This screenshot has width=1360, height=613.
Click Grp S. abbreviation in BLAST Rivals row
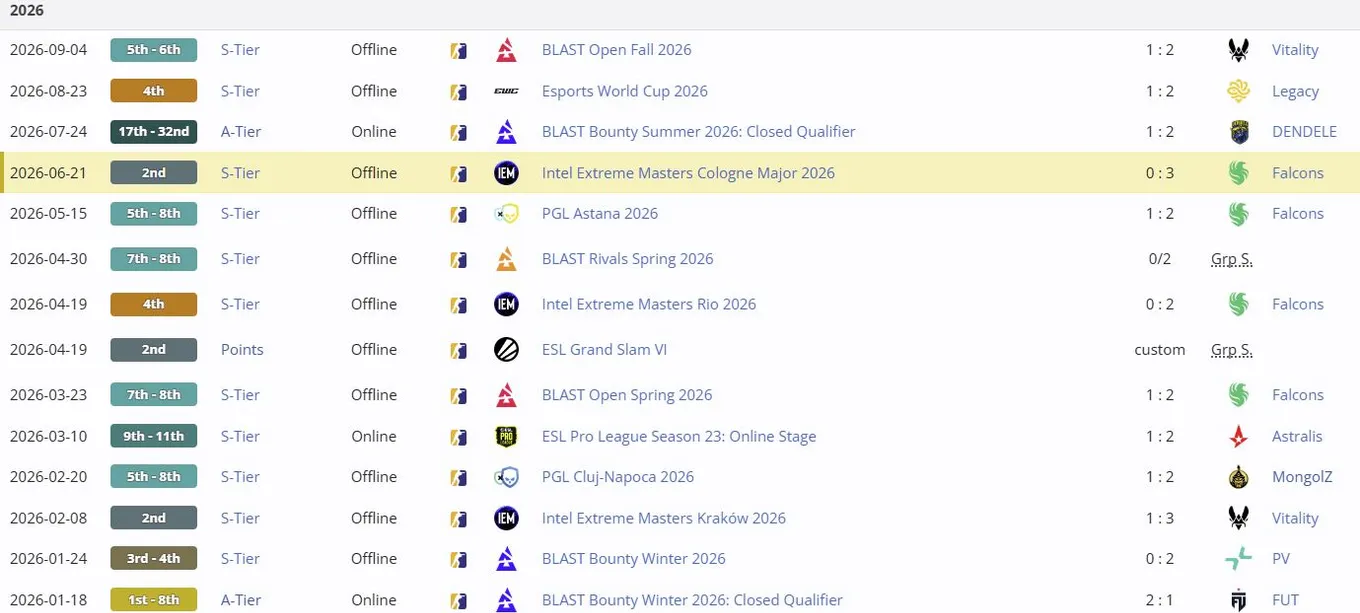point(1231,259)
